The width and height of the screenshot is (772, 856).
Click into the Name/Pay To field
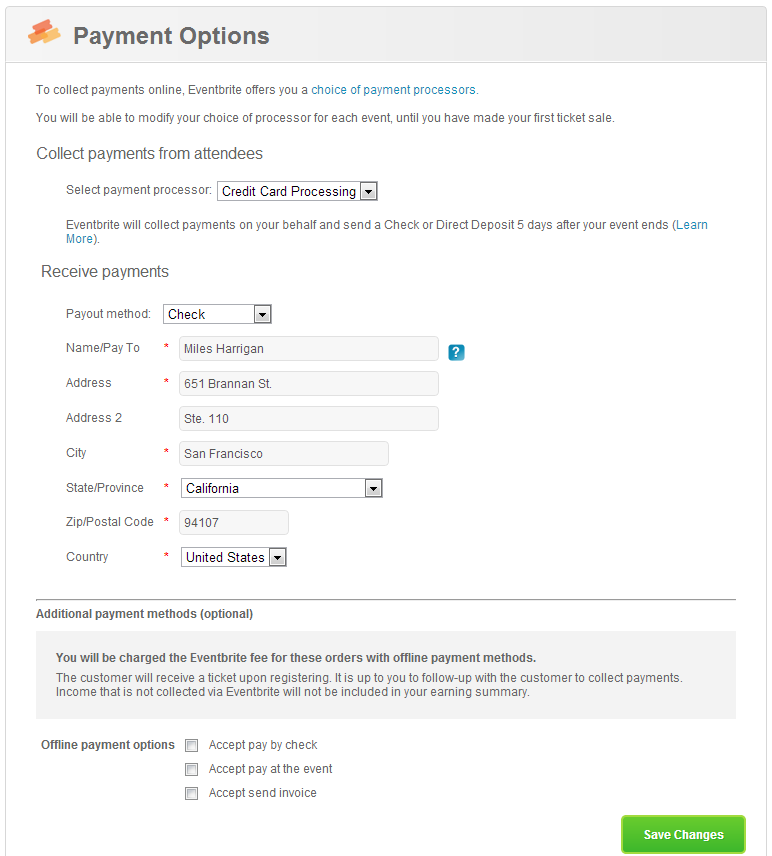point(308,348)
